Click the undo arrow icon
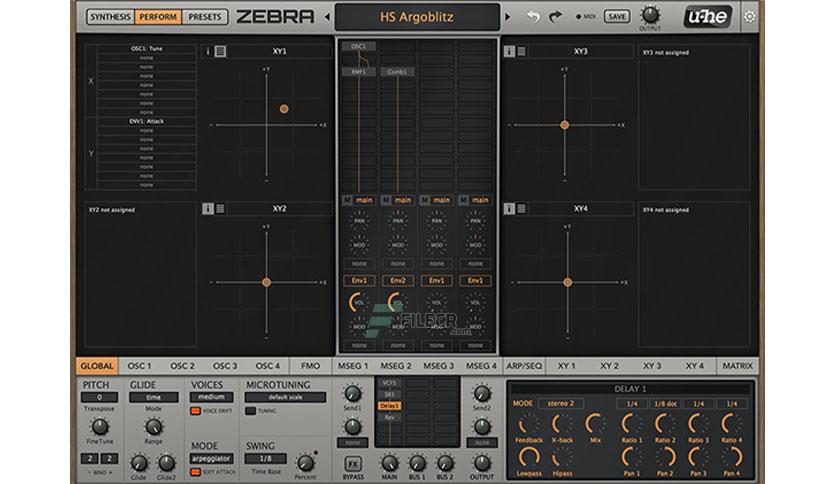 [x=533, y=17]
